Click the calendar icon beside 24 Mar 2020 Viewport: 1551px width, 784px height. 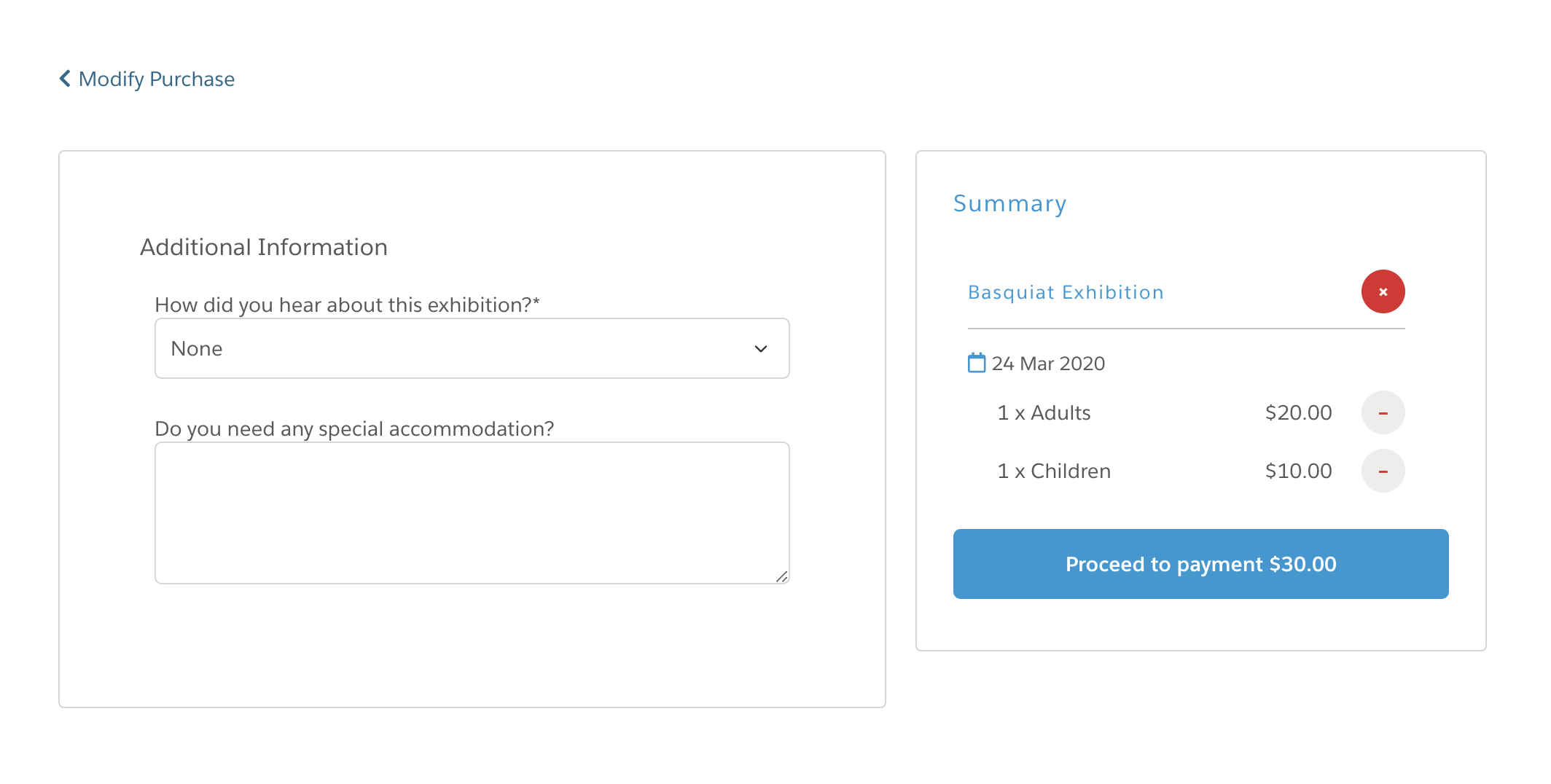(x=976, y=362)
